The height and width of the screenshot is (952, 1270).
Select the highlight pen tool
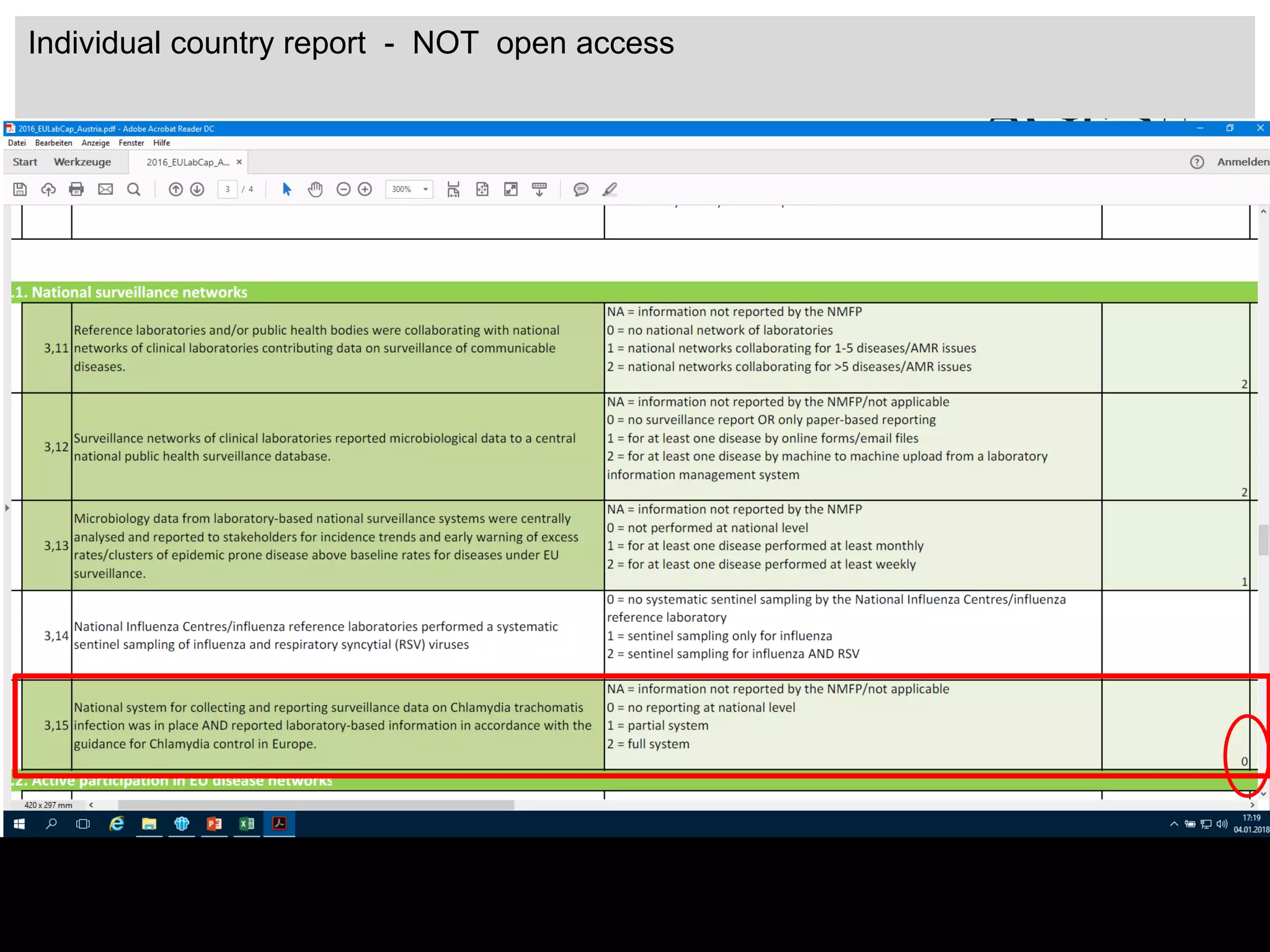(x=610, y=189)
